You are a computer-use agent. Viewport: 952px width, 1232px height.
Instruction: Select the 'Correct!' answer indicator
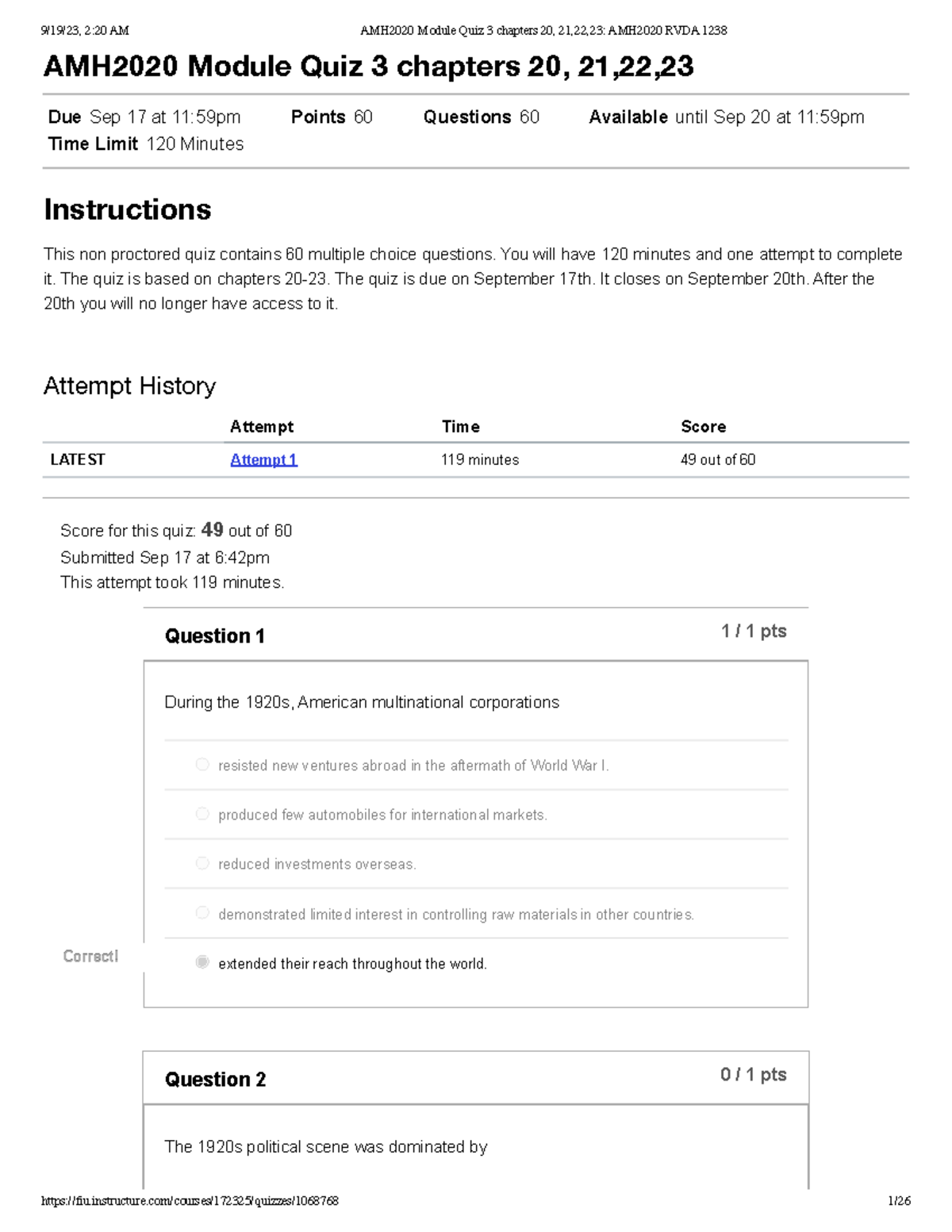pyautogui.click(x=89, y=957)
